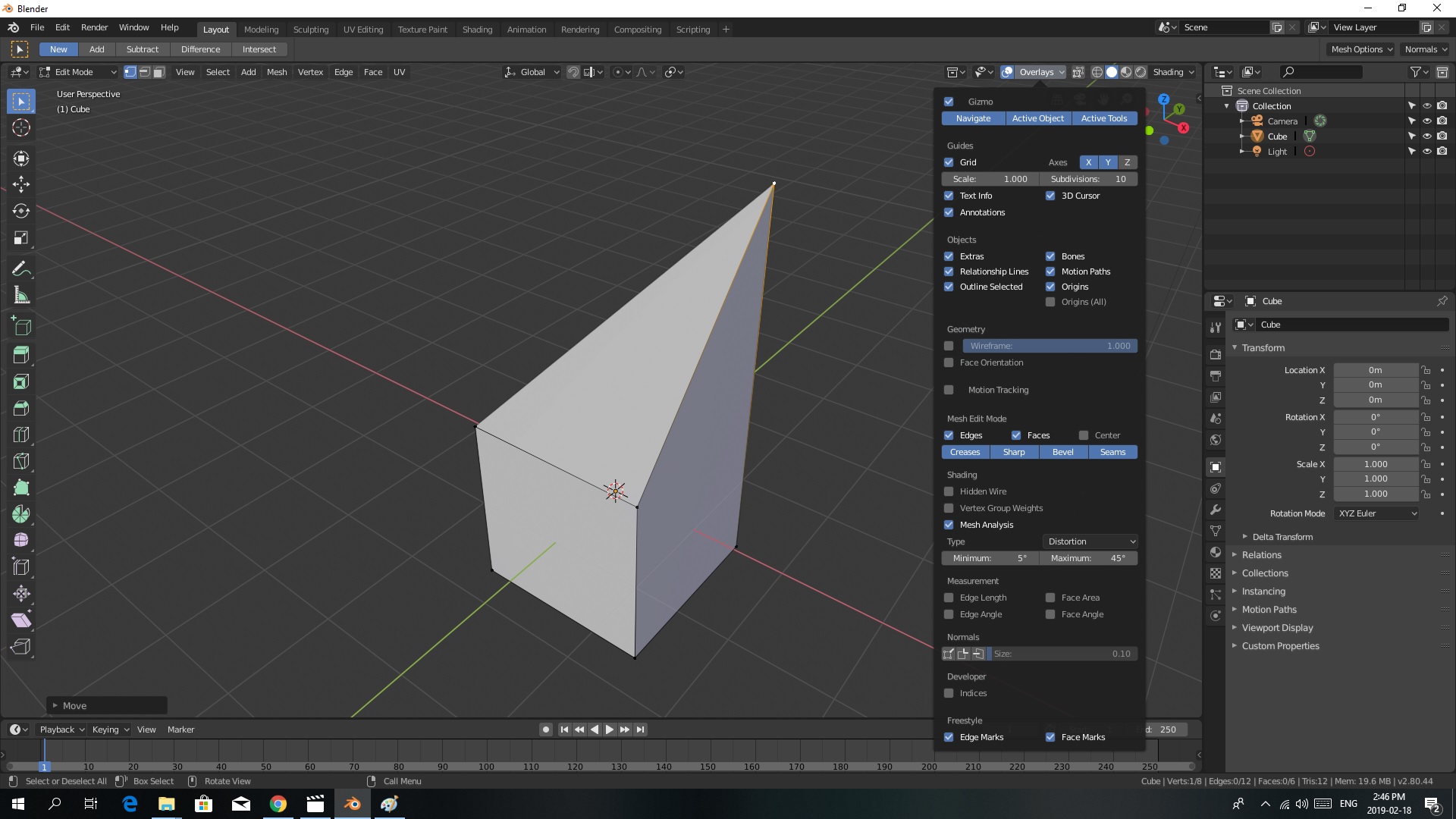Open the Mesh menu in viewport header
The image size is (1456, 819).
277,72
